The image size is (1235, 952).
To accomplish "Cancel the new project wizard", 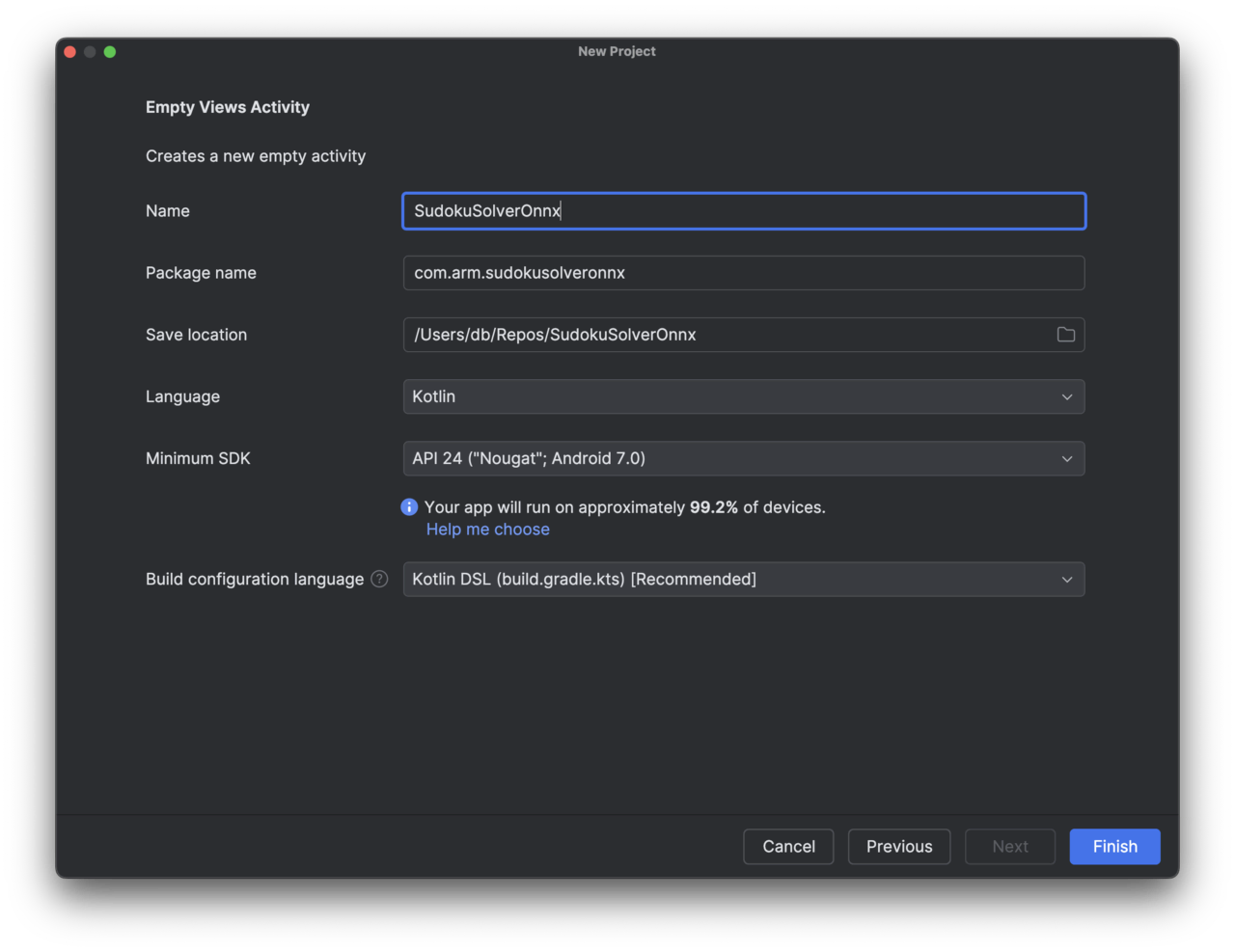I will pyautogui.click(x=788, y=846).
